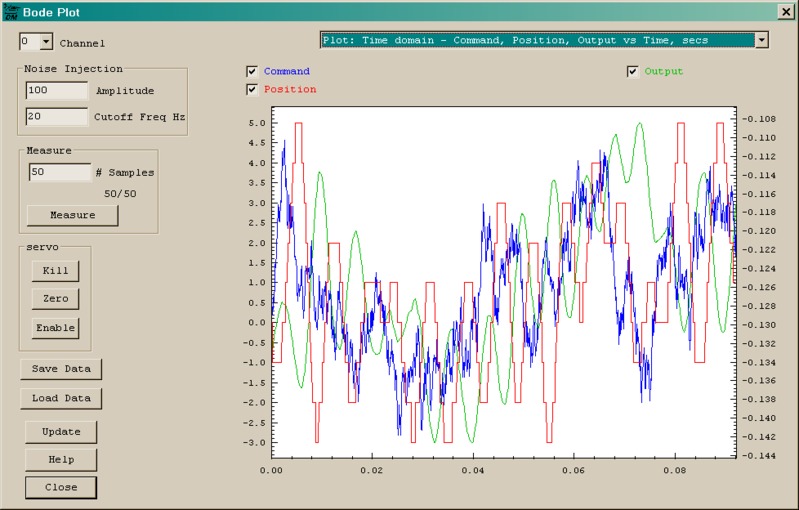Close the window with the title bar X

pos(785,11)
